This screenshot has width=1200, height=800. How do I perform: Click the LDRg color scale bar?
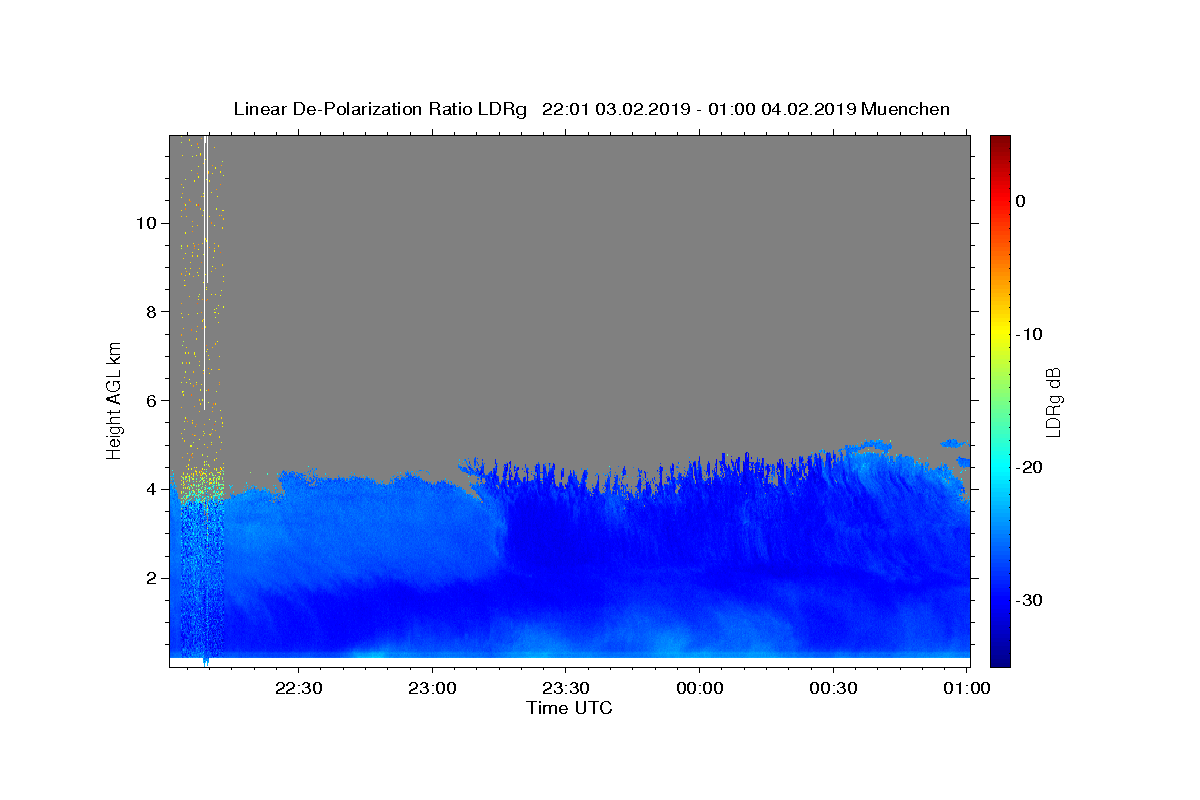(x=1000, y=400)
